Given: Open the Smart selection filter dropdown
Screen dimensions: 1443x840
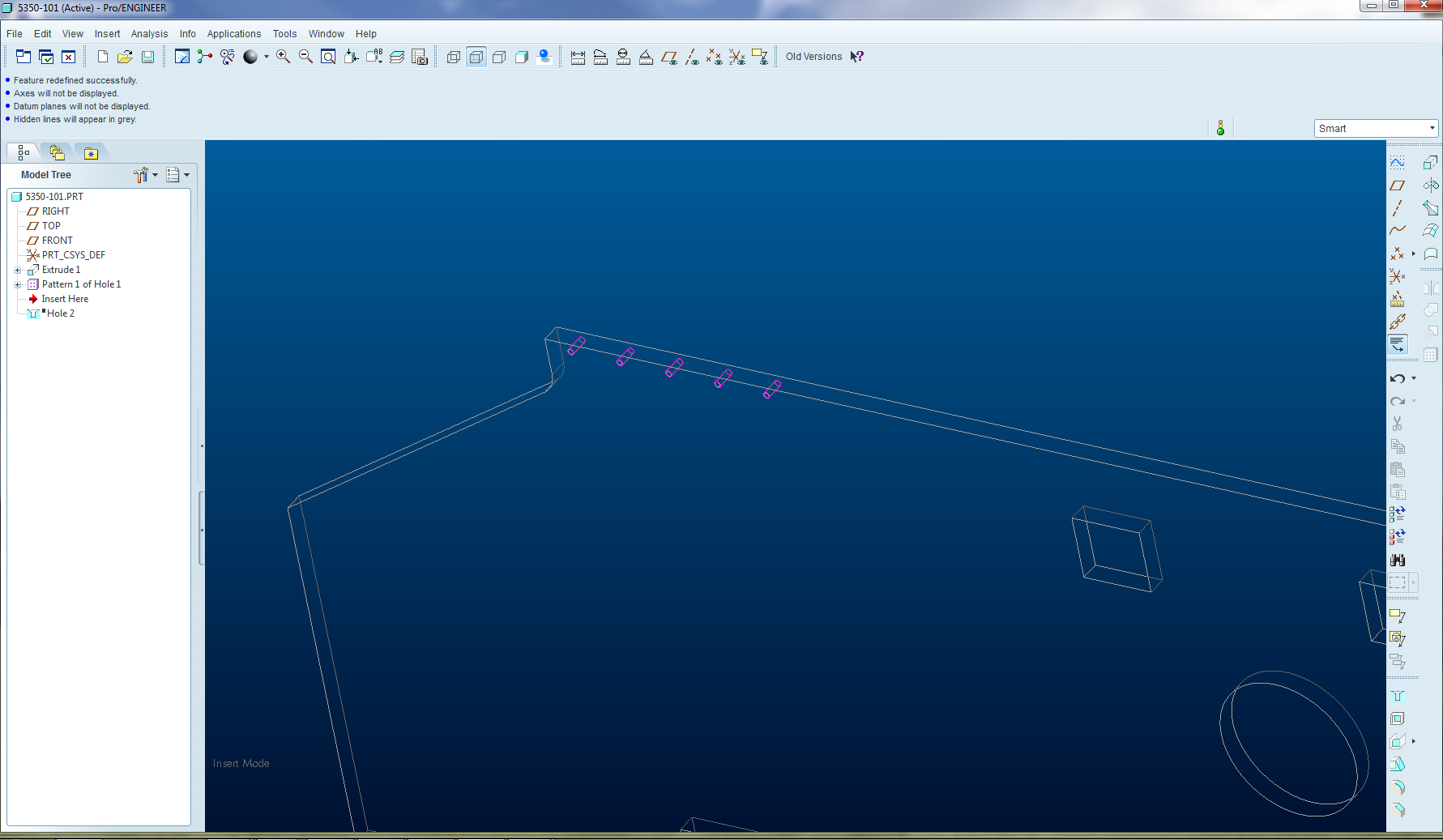Looking at the screenshot, I should 1376,129.
